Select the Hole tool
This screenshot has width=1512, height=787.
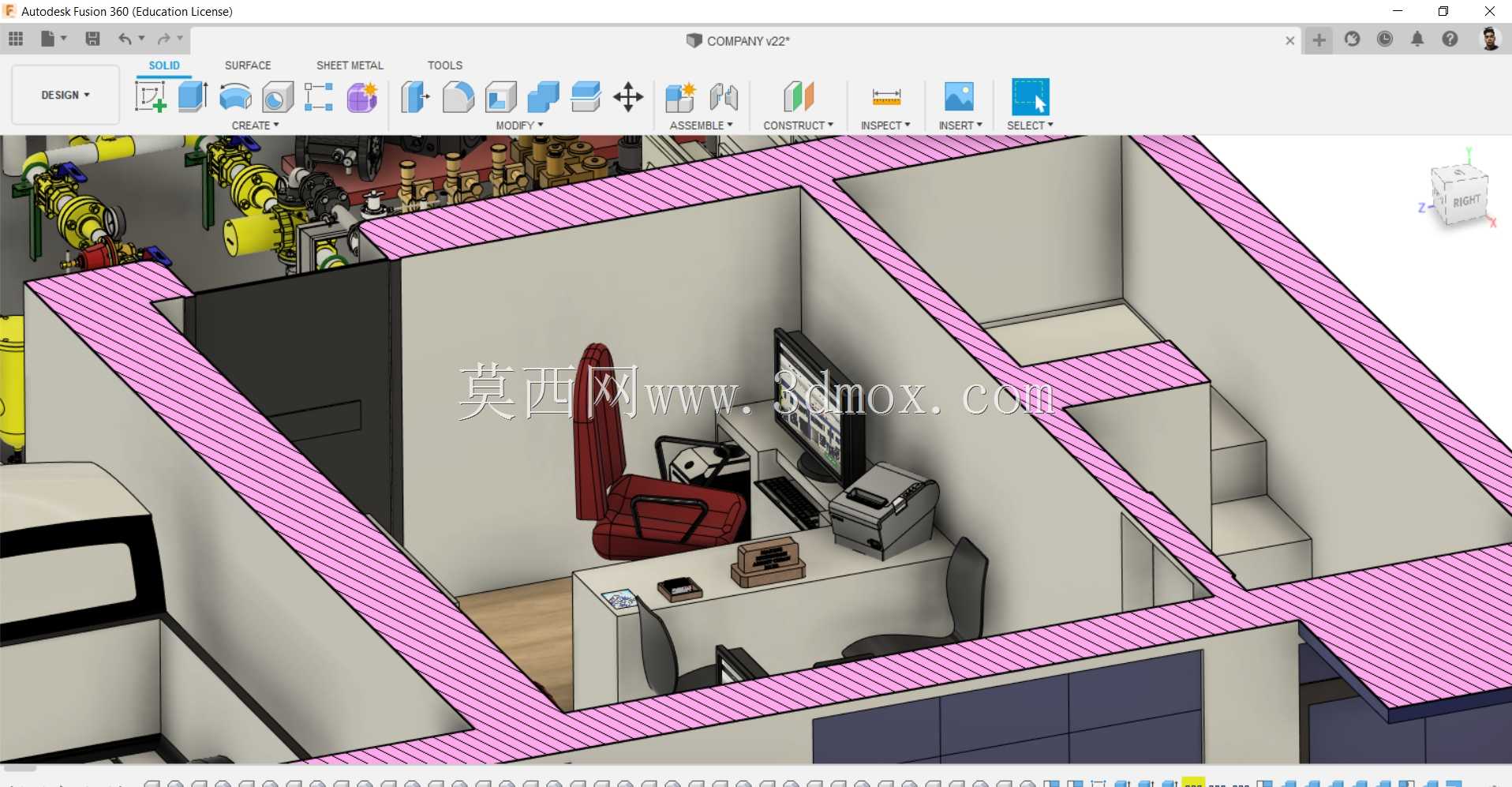click(x=277, y=97)
